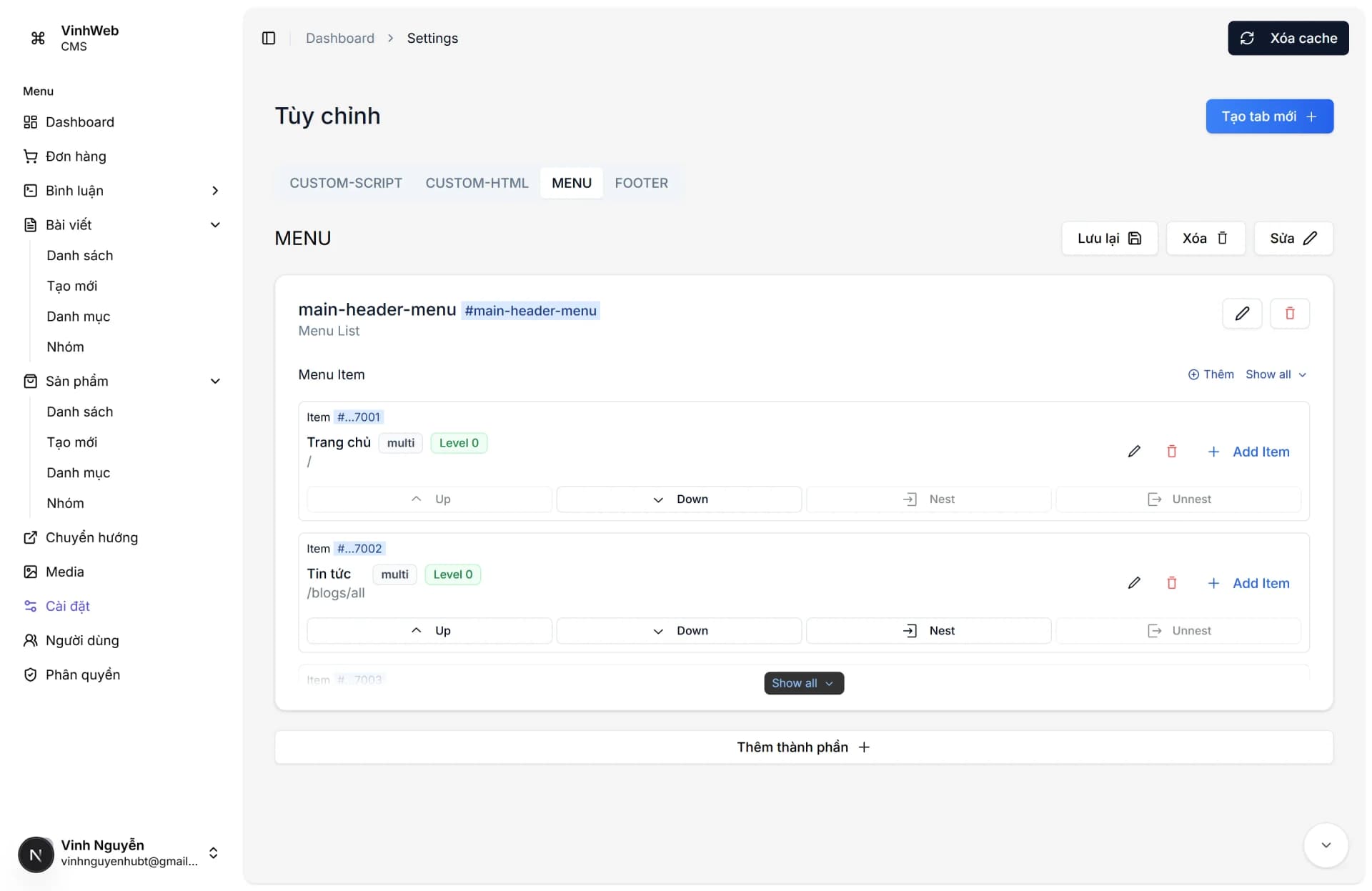Open Phân quyền permissions page from sidebar

pos(82,674)
